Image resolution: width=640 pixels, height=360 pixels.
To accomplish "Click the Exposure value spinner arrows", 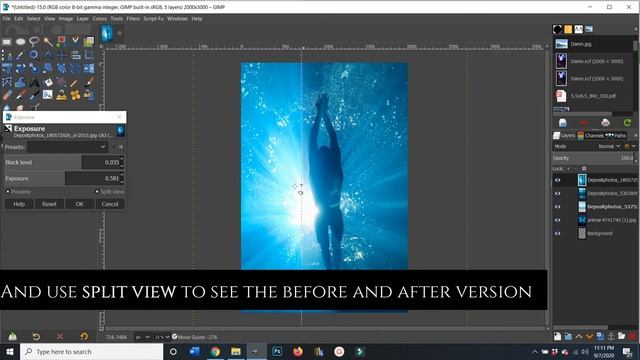I will (122, 178).
